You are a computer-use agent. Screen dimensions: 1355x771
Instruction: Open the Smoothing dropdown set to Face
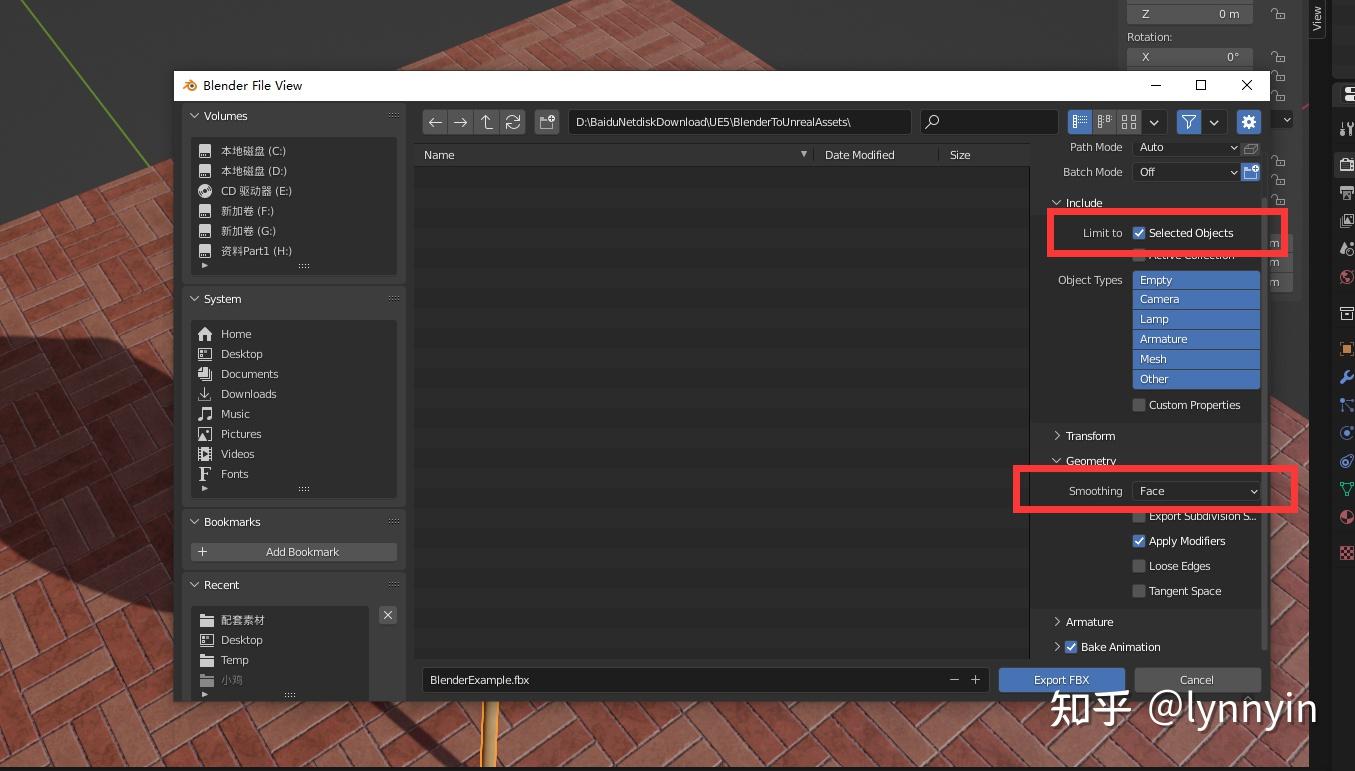pyautogui.click(x=1196, y=491)
